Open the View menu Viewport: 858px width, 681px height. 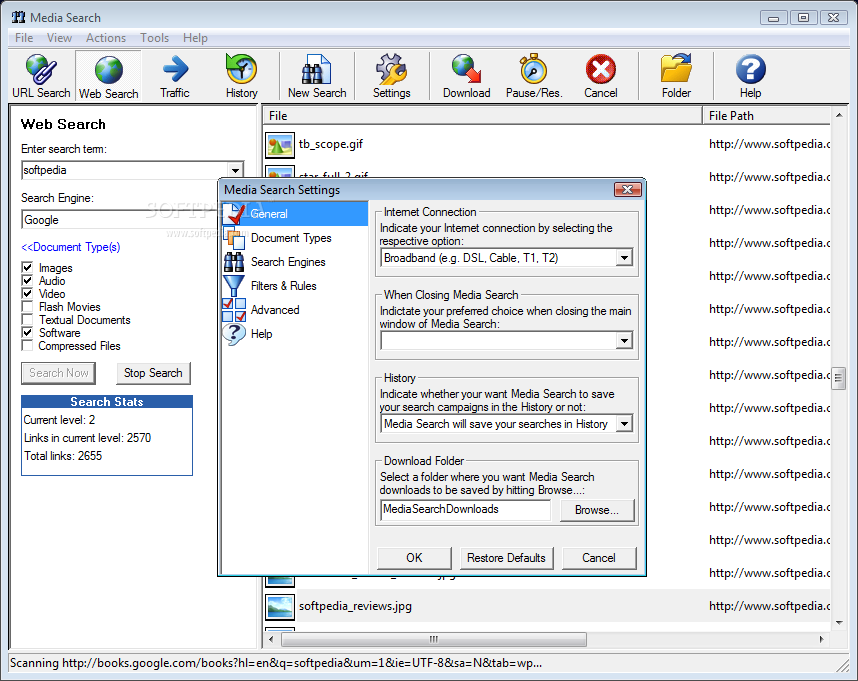[x=59, y=38]
